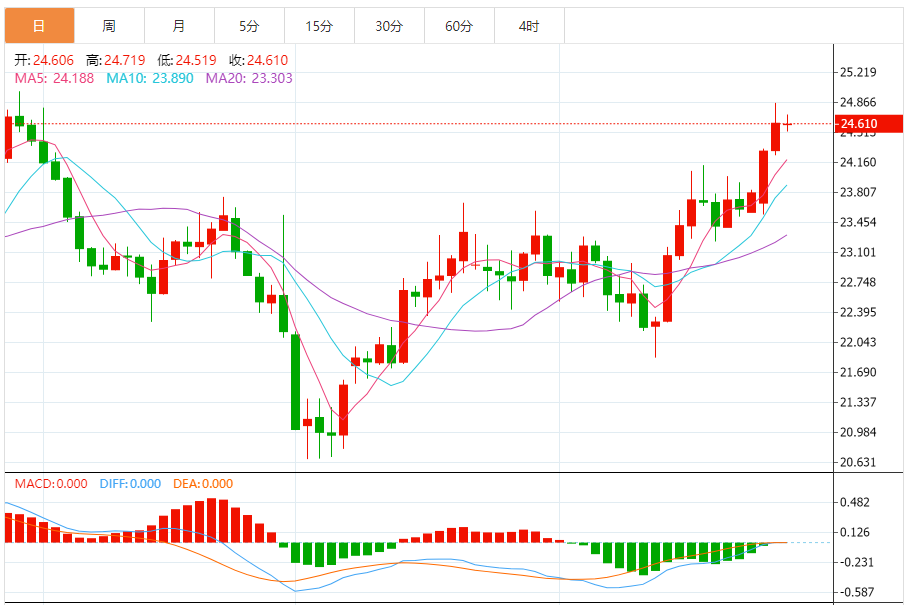Open the 5分 timeframe tab

click(x=249, y=26)
